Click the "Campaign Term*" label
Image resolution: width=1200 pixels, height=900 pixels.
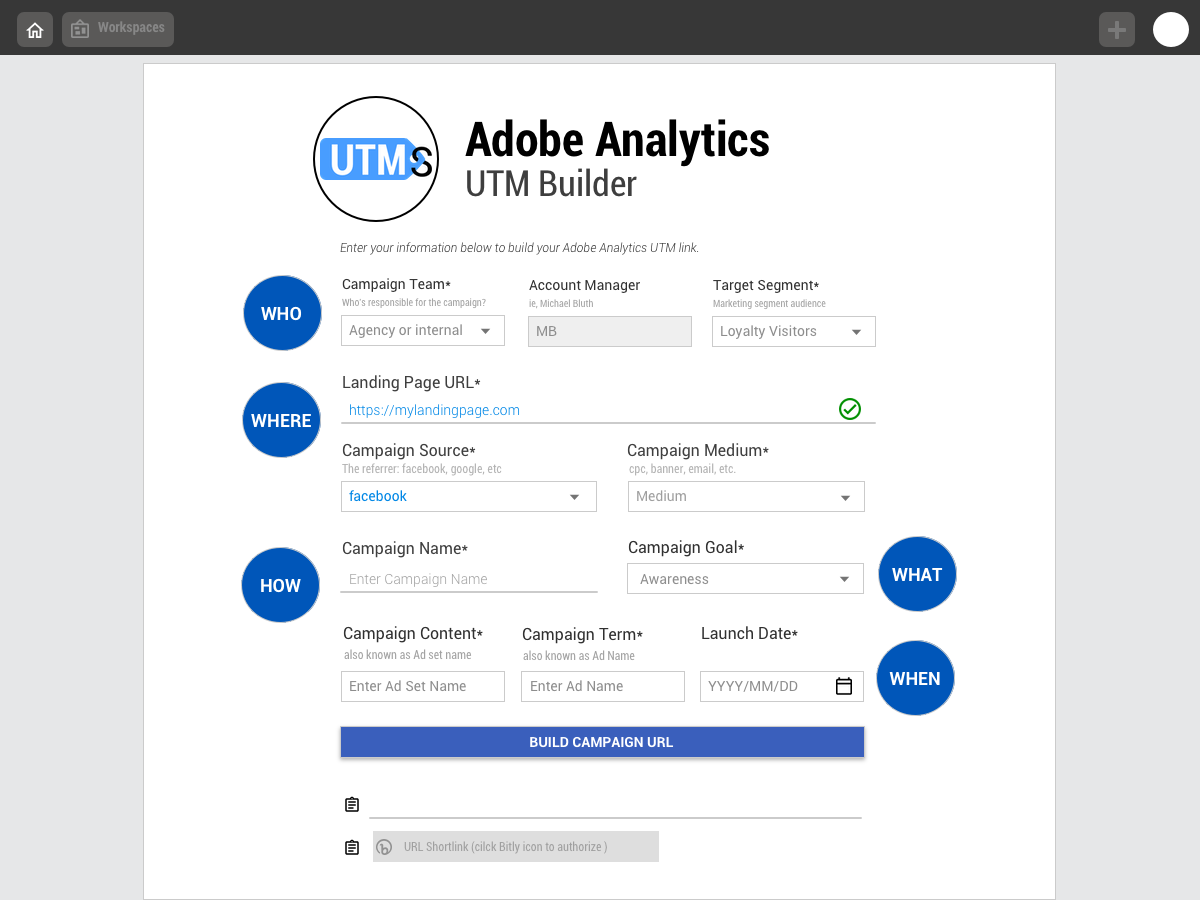click(x=582, y=634)
